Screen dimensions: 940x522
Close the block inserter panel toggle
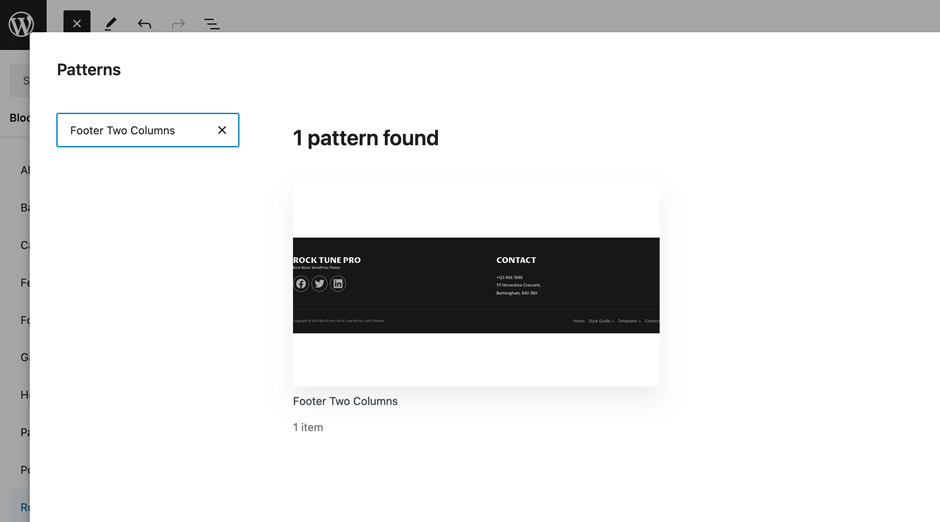(77, 24)
